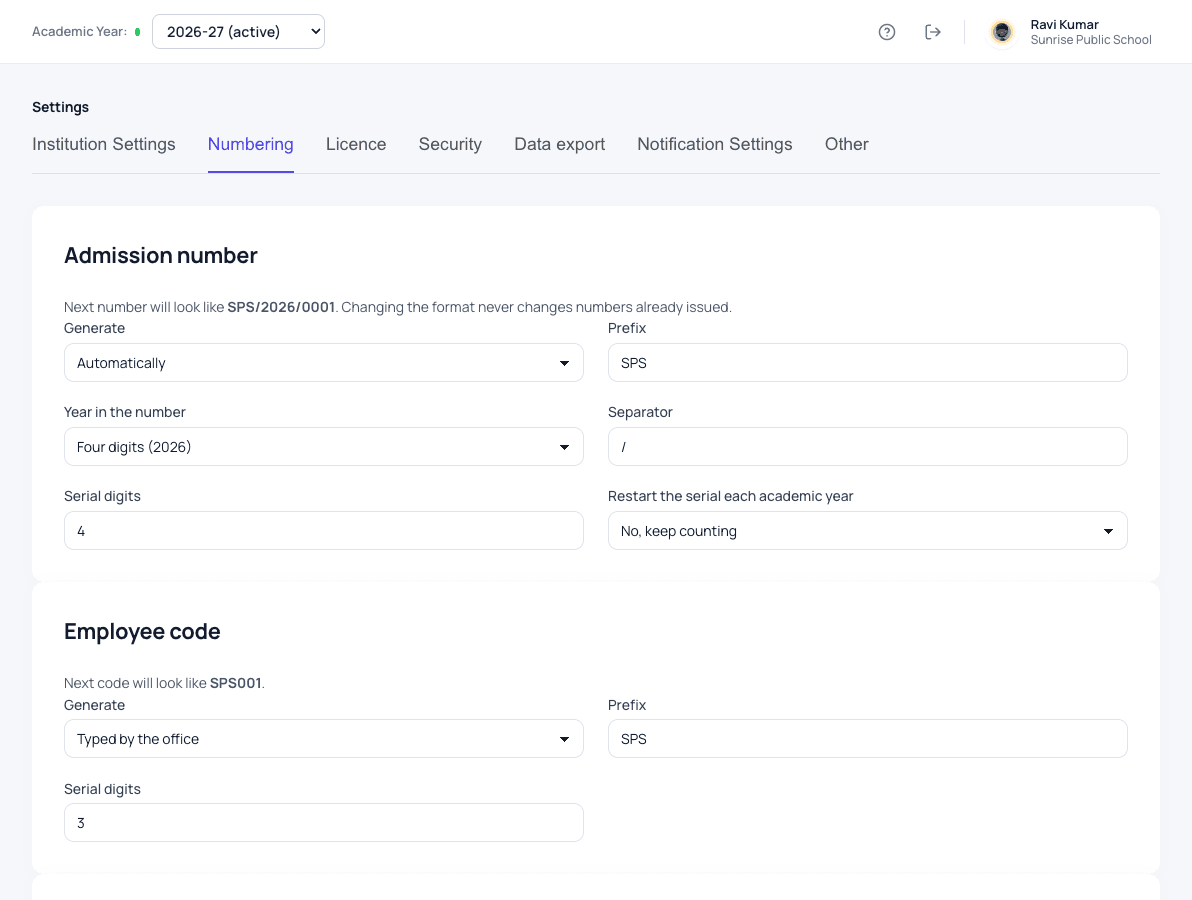
Task: Click the green active-year status dot
Action: click(138, 32)
